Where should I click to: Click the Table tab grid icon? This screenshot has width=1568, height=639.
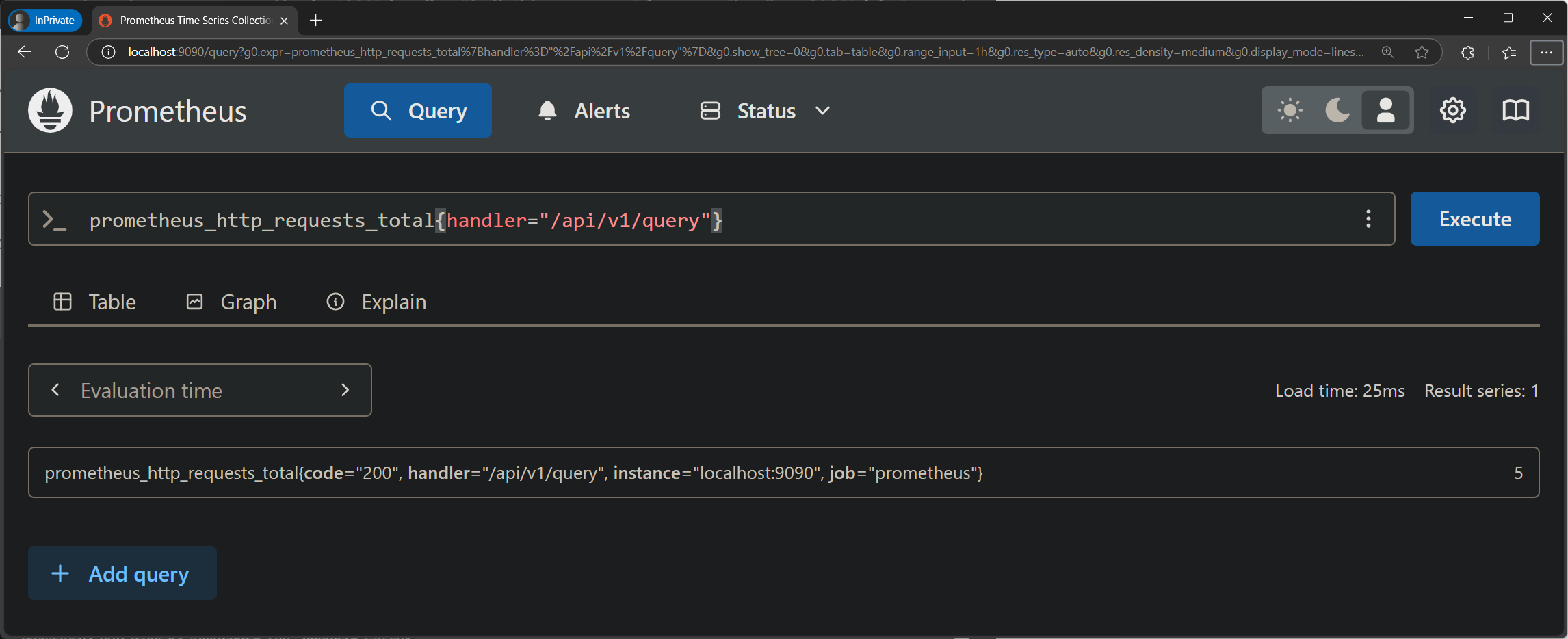click(62, 302)
